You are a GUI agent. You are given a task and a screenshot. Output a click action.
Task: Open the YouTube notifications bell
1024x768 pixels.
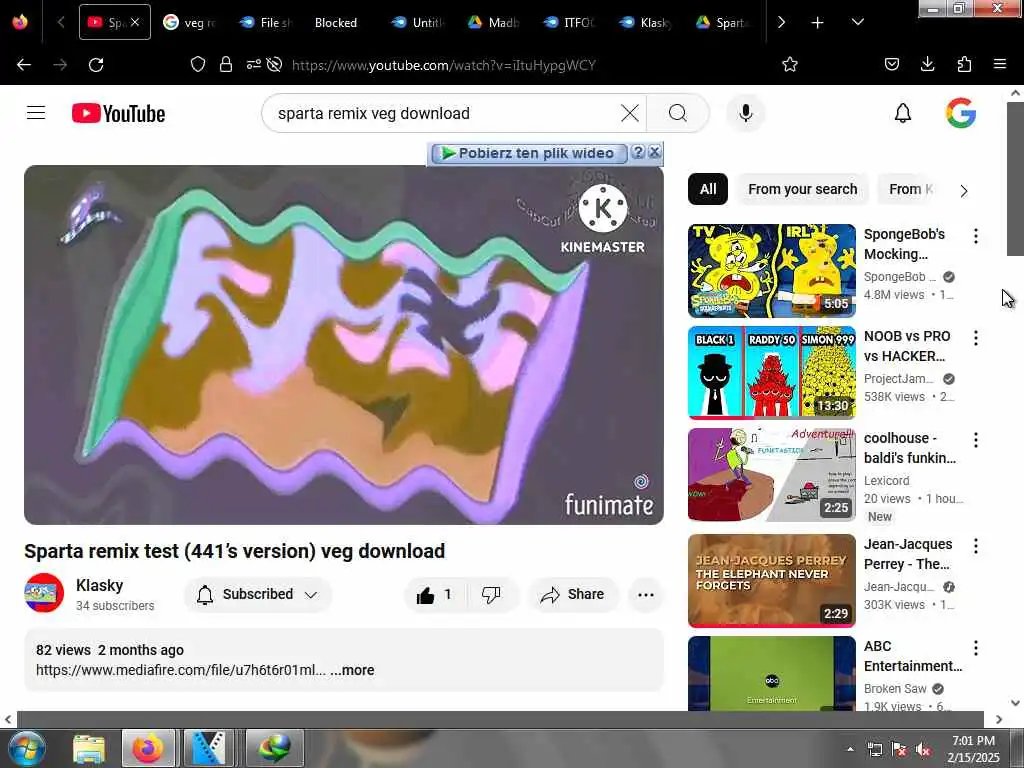tap(903, 113)
